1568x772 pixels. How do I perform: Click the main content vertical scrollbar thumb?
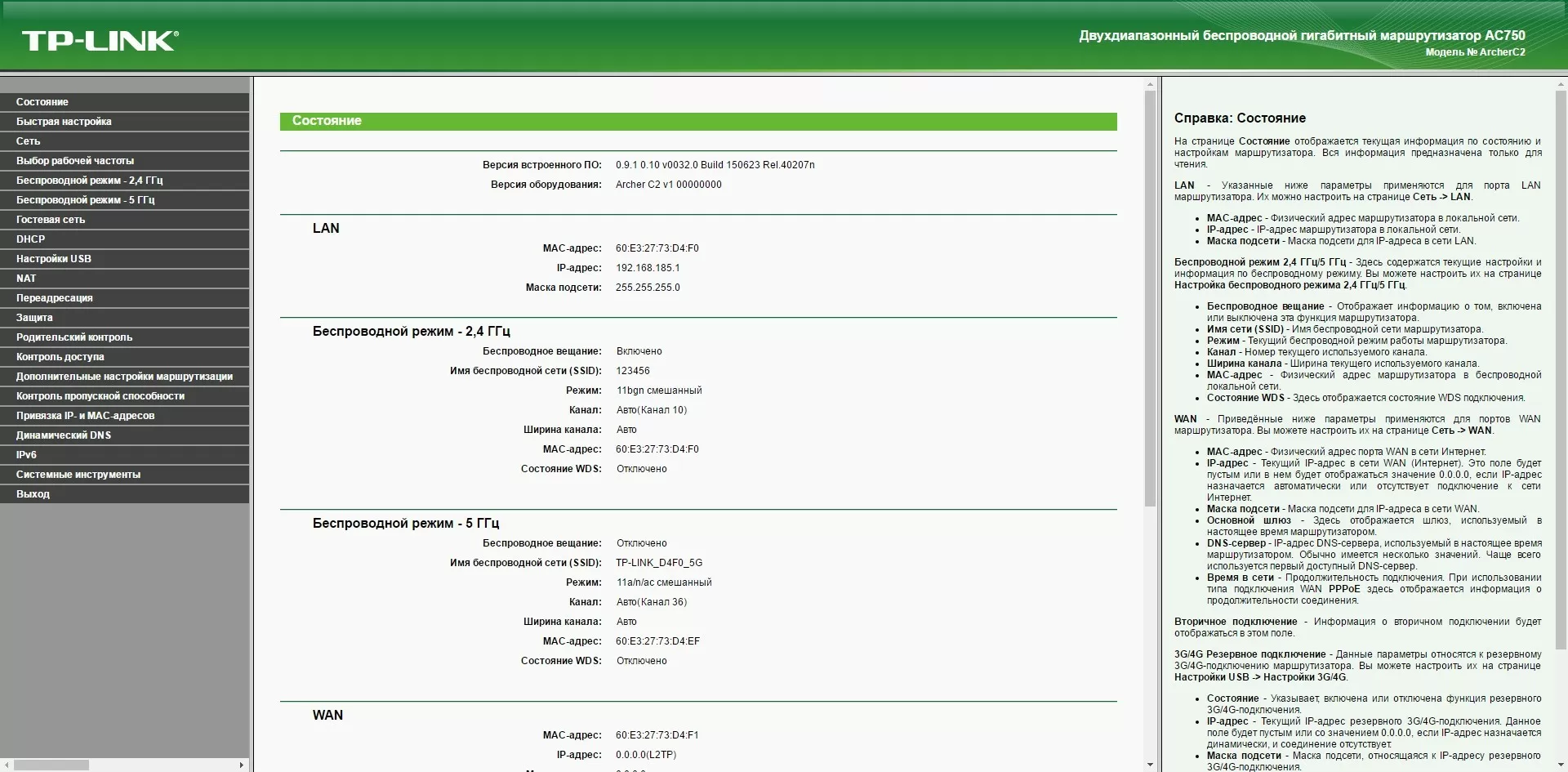1150,298
